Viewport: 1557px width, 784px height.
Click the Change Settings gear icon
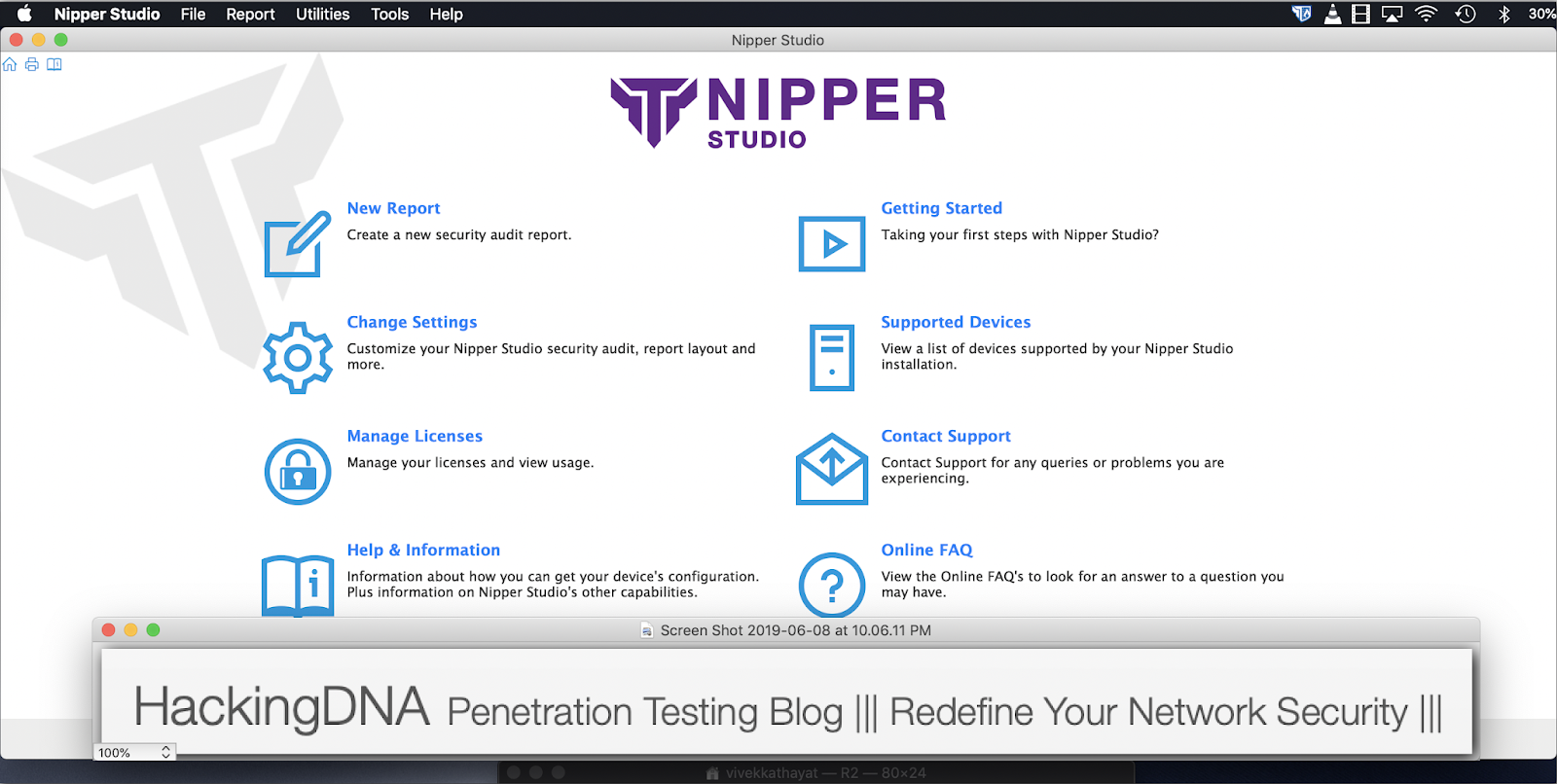click(x=298, y=358)
